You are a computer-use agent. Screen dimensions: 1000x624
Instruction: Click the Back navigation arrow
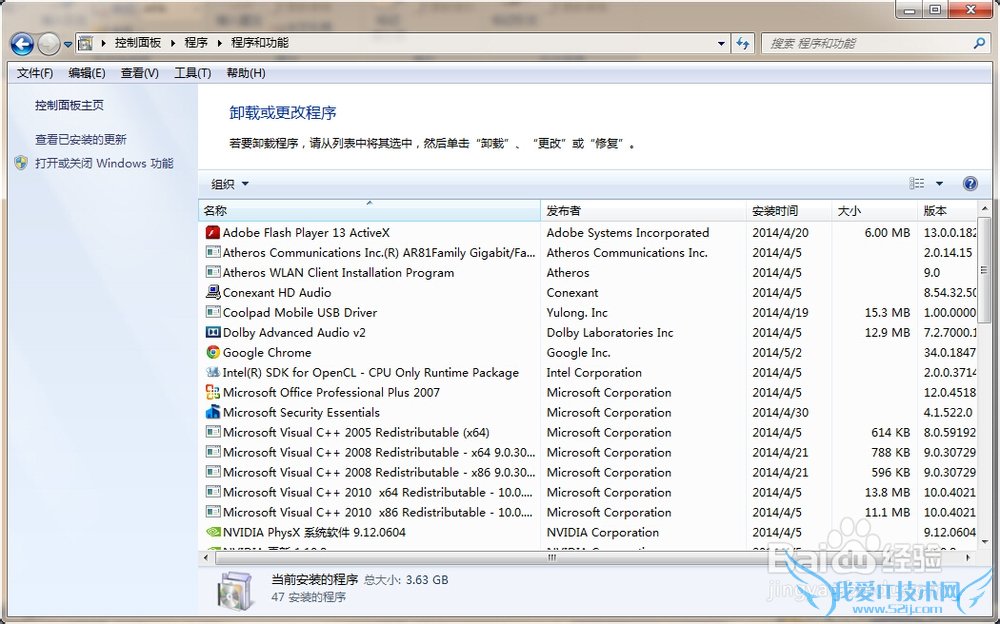(x=22, y=44)
